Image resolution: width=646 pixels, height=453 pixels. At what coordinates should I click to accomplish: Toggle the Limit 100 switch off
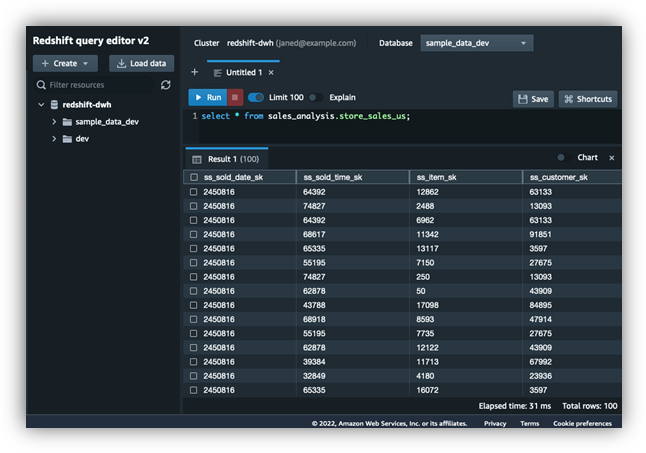pos(256,98)
